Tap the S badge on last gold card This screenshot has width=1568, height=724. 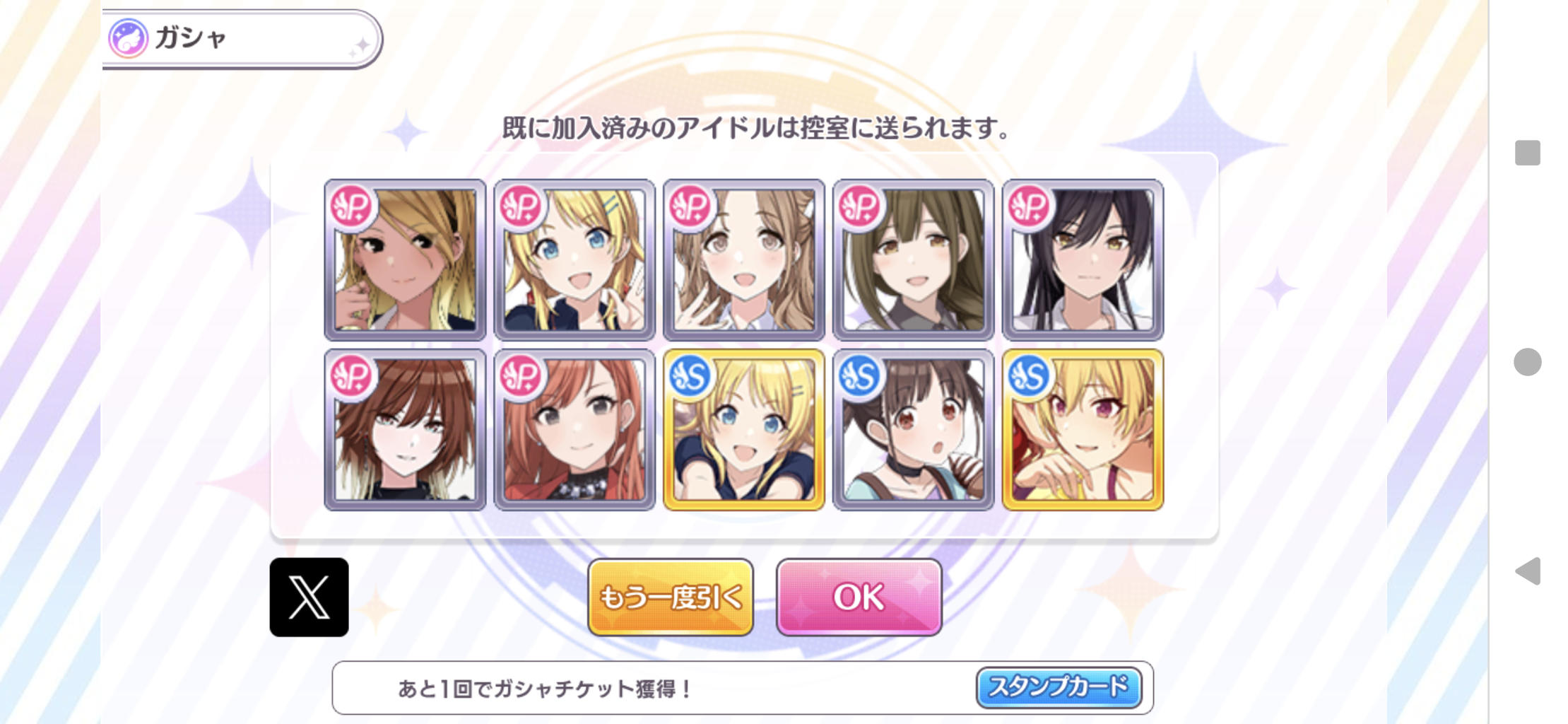[x=1030, y=376]
